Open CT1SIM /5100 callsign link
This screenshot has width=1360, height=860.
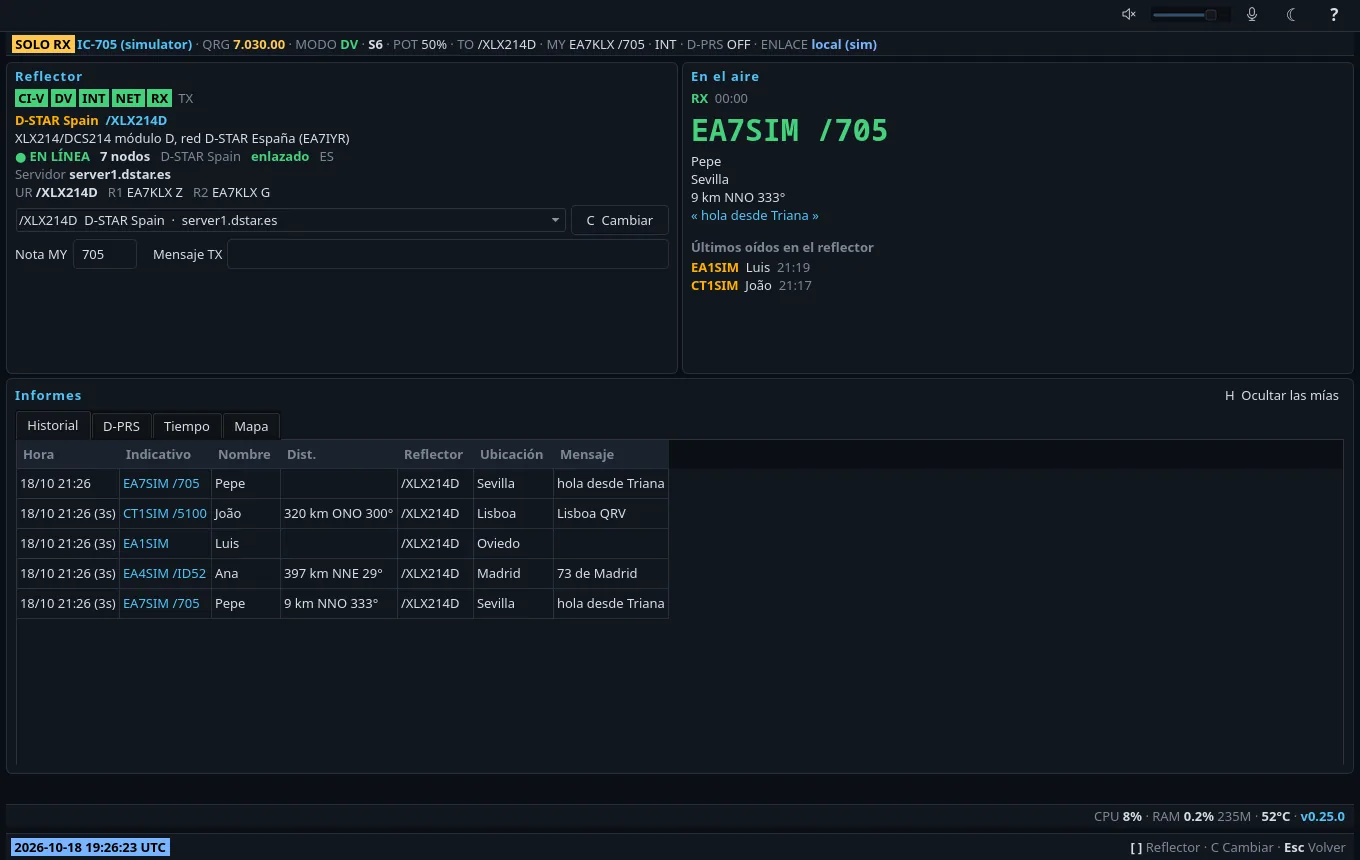pyautogui.click(x=165, y=513)
